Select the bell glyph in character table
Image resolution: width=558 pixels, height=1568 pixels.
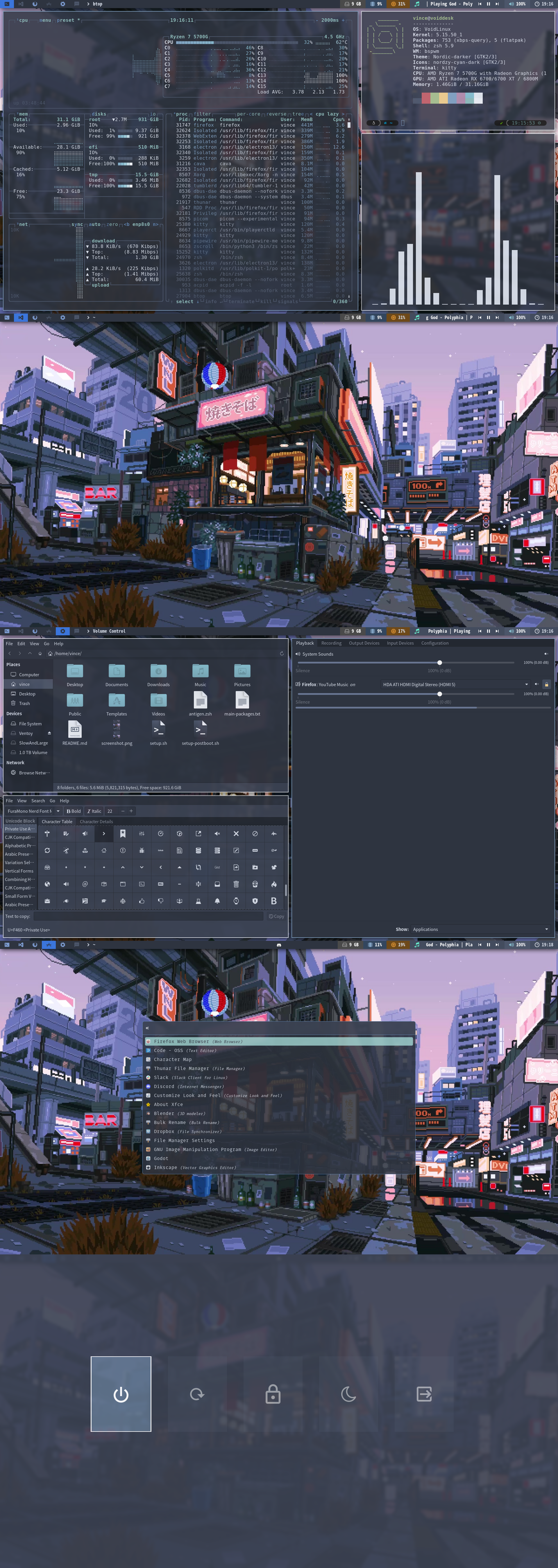point(217,901)
